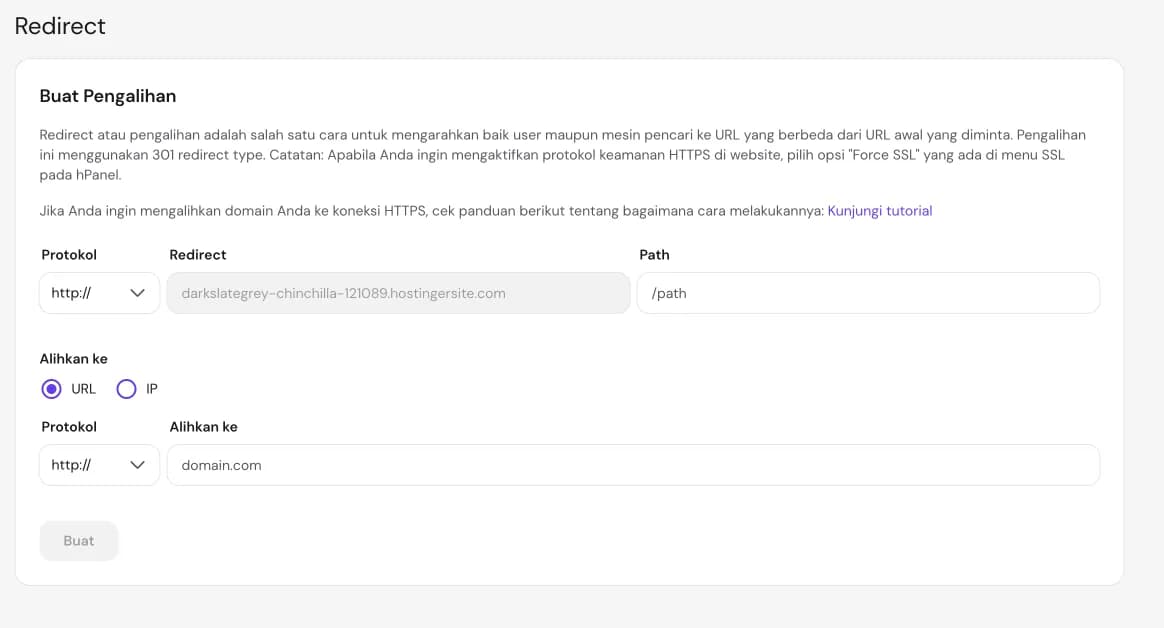Screen dimensions: 1164x628
Task: Click the Redirect field label above the domain field
Action: (x=197, y=255)
